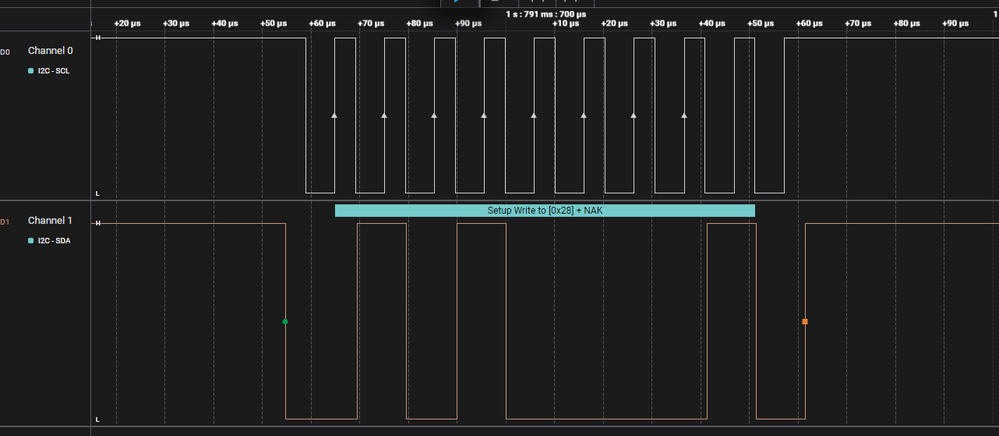The image size is (999, 436).
Task: Select the orange I2C stop condition square
Action: point(805,322)
